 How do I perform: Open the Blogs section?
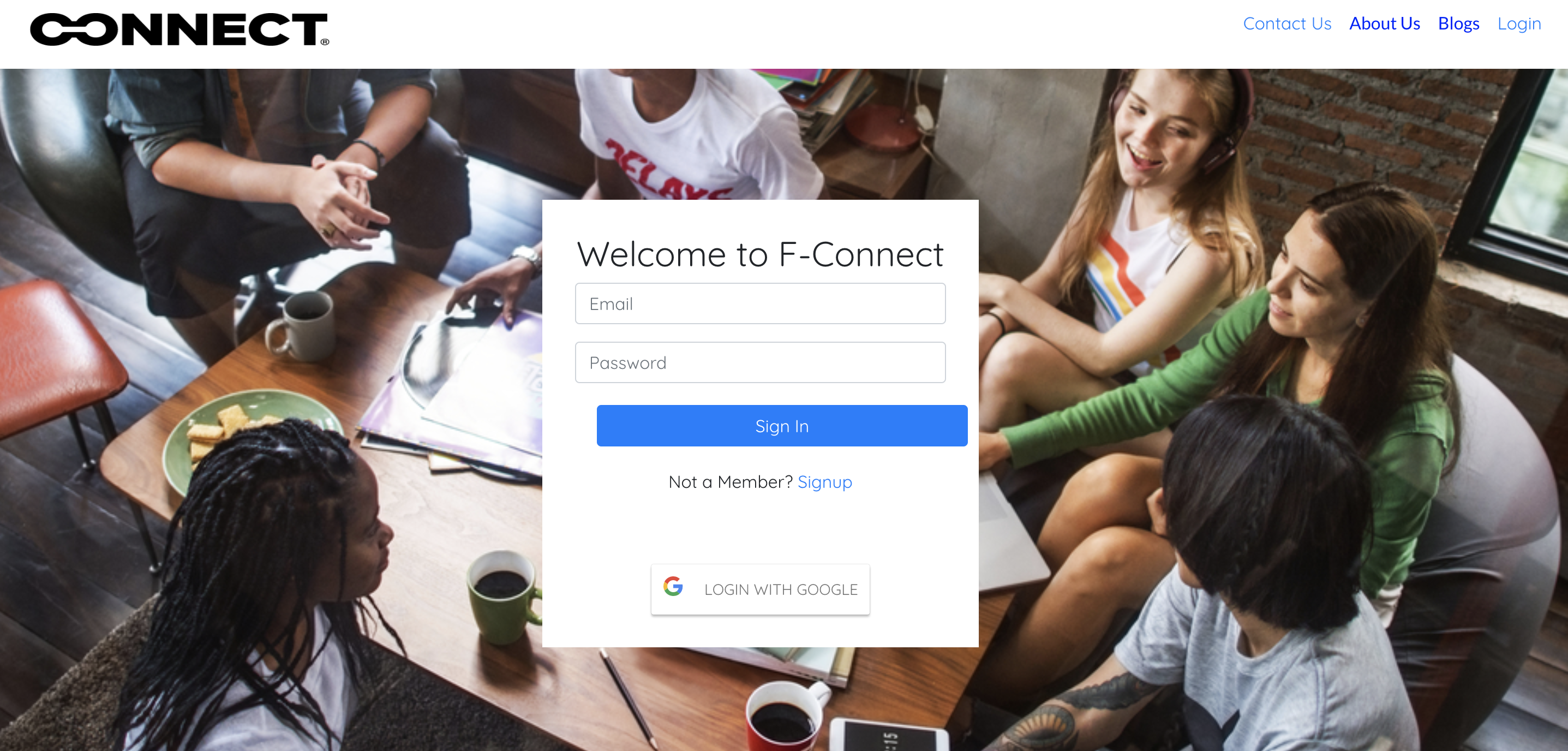(x=1458, y=23)
